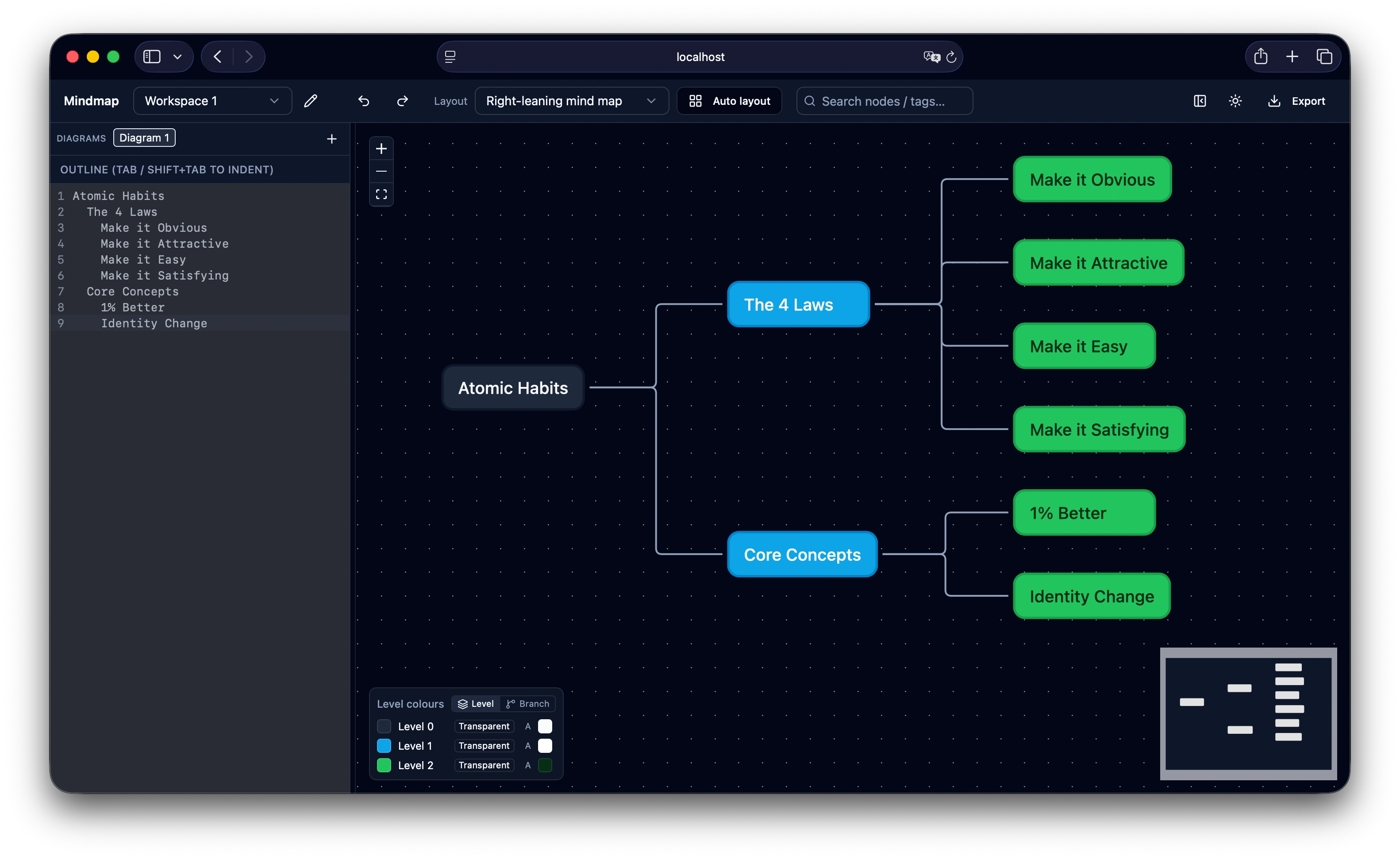
Task: Zoom in on the canvas
Action: pos(381,149)
